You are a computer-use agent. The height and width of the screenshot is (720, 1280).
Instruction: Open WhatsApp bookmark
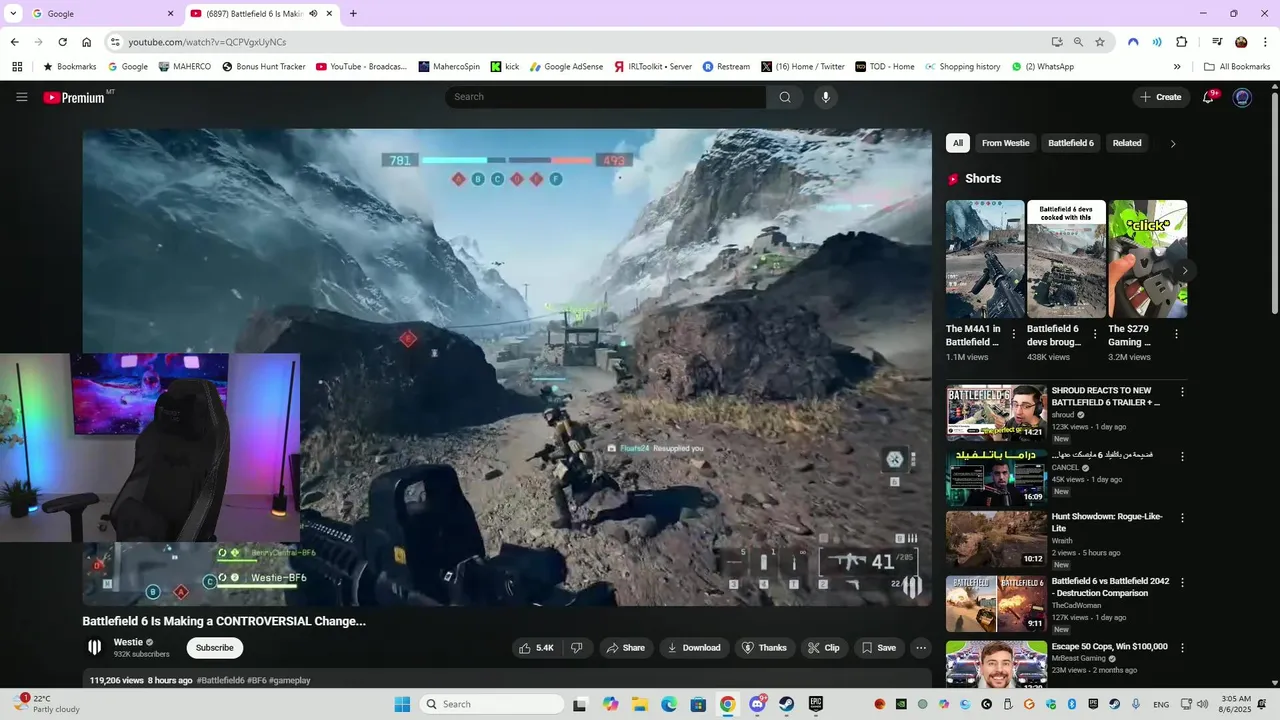[x=1043, y=67]
